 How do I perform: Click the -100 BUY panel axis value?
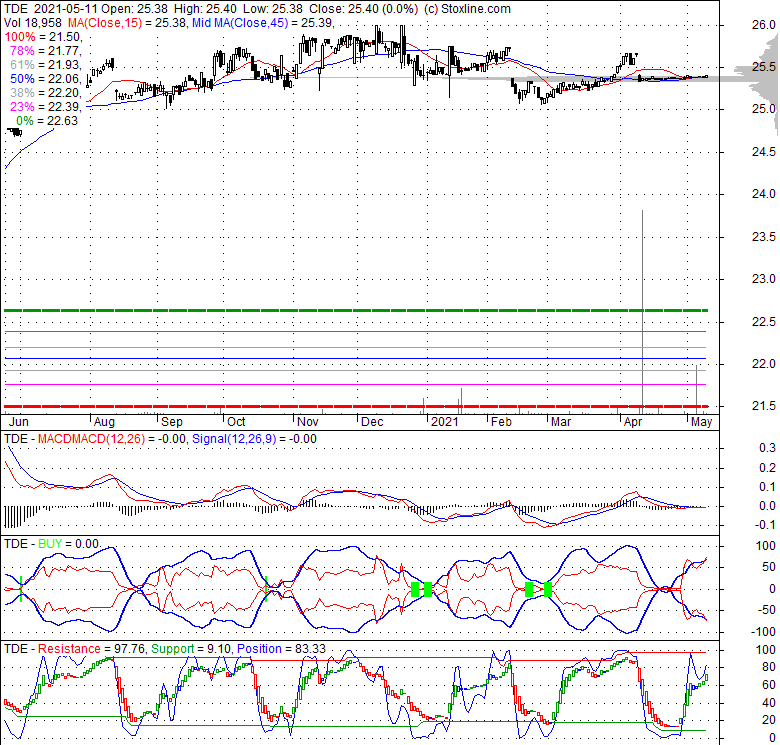[x=762, y=632]
